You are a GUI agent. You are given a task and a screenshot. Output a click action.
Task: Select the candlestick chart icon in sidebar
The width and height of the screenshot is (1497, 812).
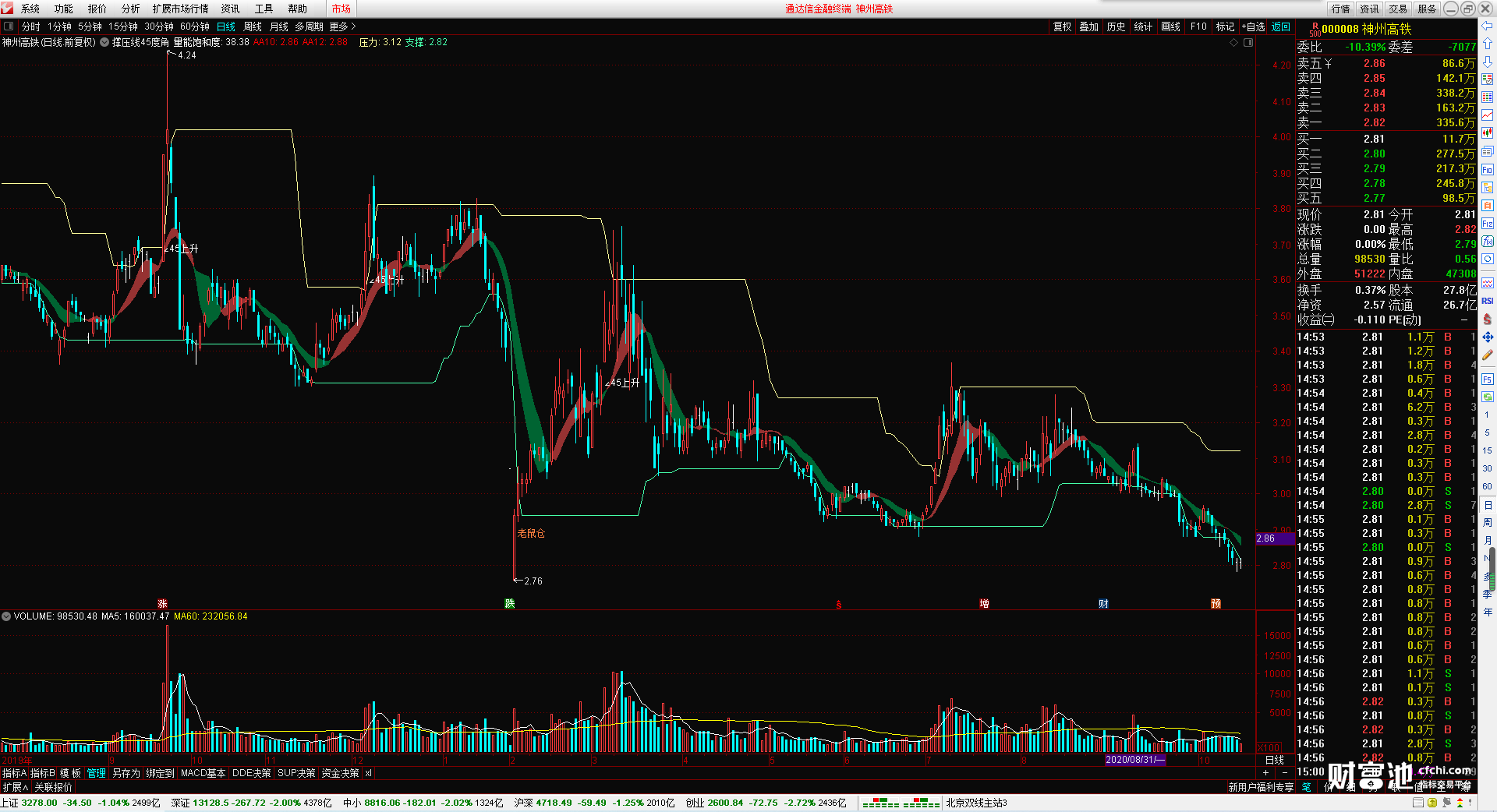1487,133
